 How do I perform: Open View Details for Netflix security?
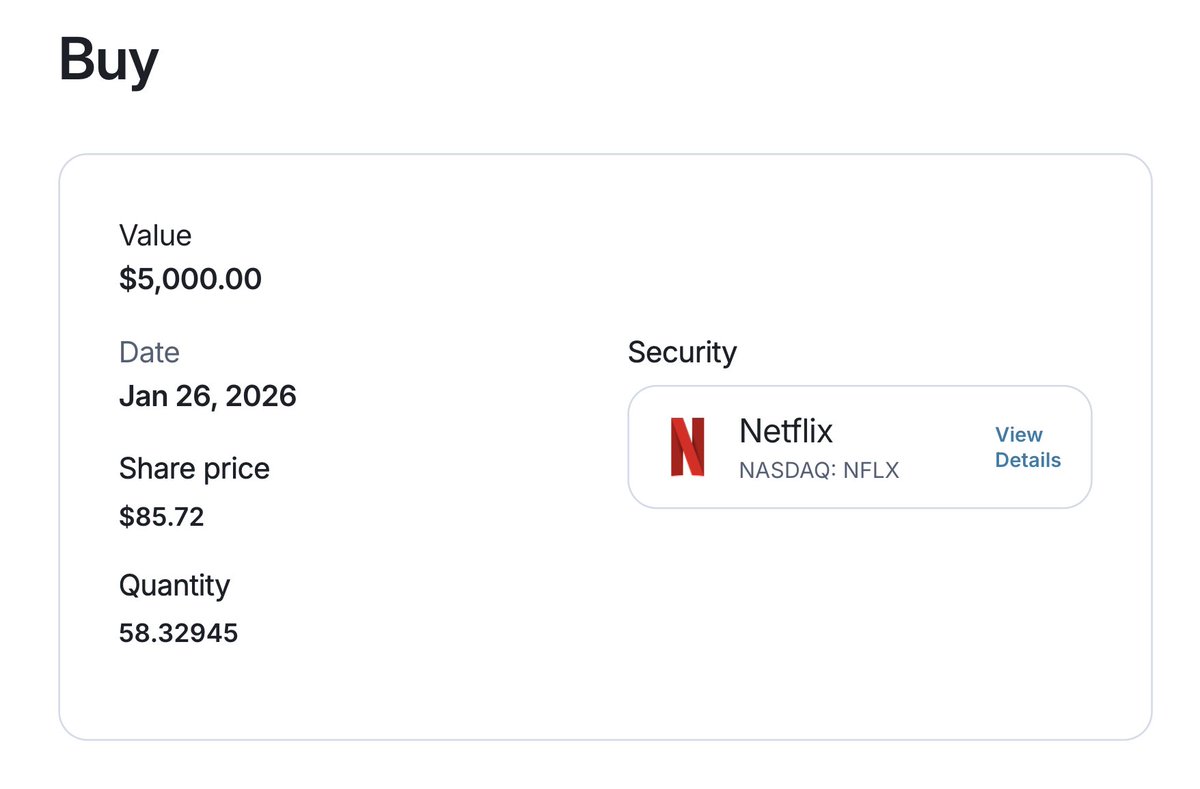tap(1027, 447)
